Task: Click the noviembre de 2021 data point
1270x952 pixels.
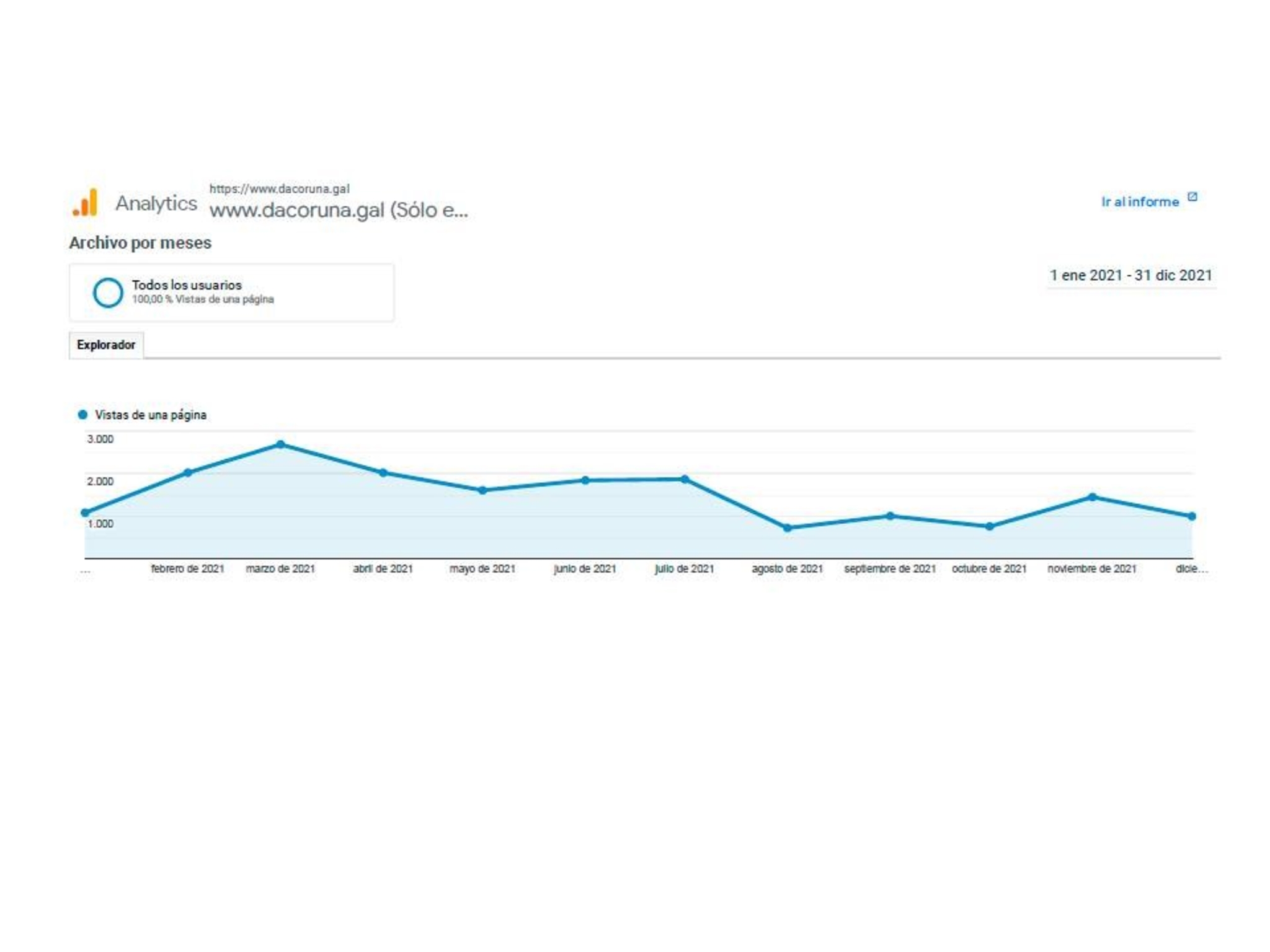Action: pyautogui.click(x=1092, y=497)
